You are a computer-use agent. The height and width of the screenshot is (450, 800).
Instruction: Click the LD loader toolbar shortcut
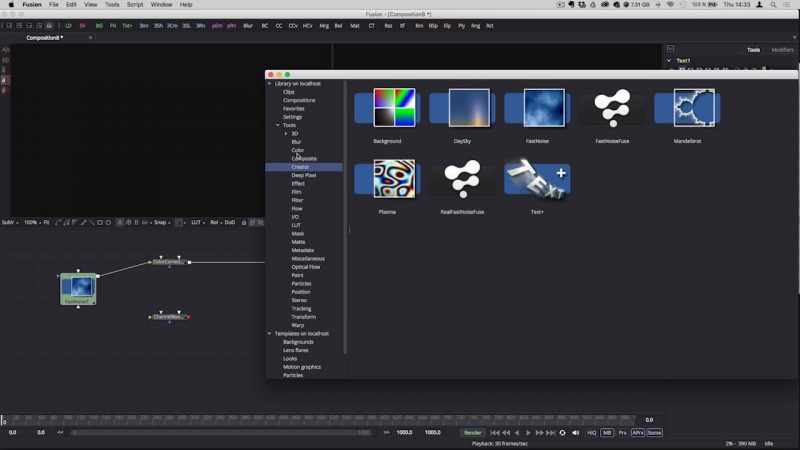tap(68, 26)
